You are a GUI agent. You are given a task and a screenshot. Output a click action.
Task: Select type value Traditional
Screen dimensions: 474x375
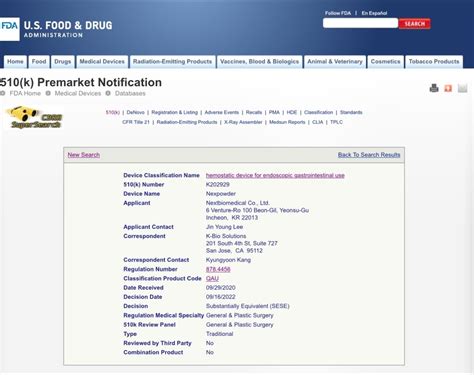[x=220, y=334]
